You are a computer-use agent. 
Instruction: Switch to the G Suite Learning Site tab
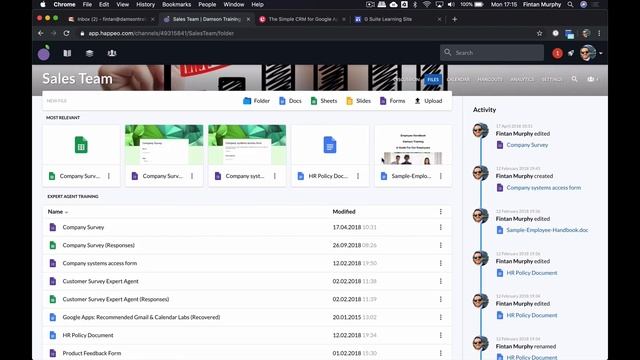click(398, 19)
